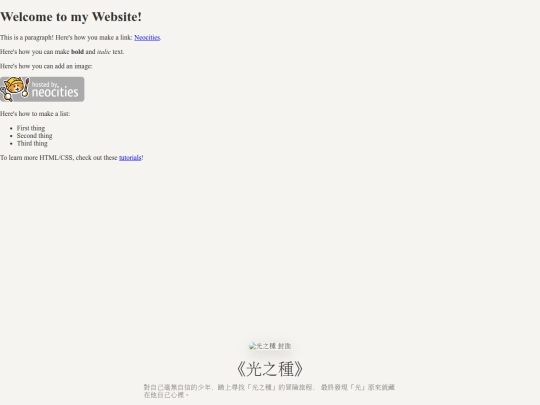Click the broken 光之種 封面 image
This screenshot has height=405, width=540.
[x=270, y=346]
